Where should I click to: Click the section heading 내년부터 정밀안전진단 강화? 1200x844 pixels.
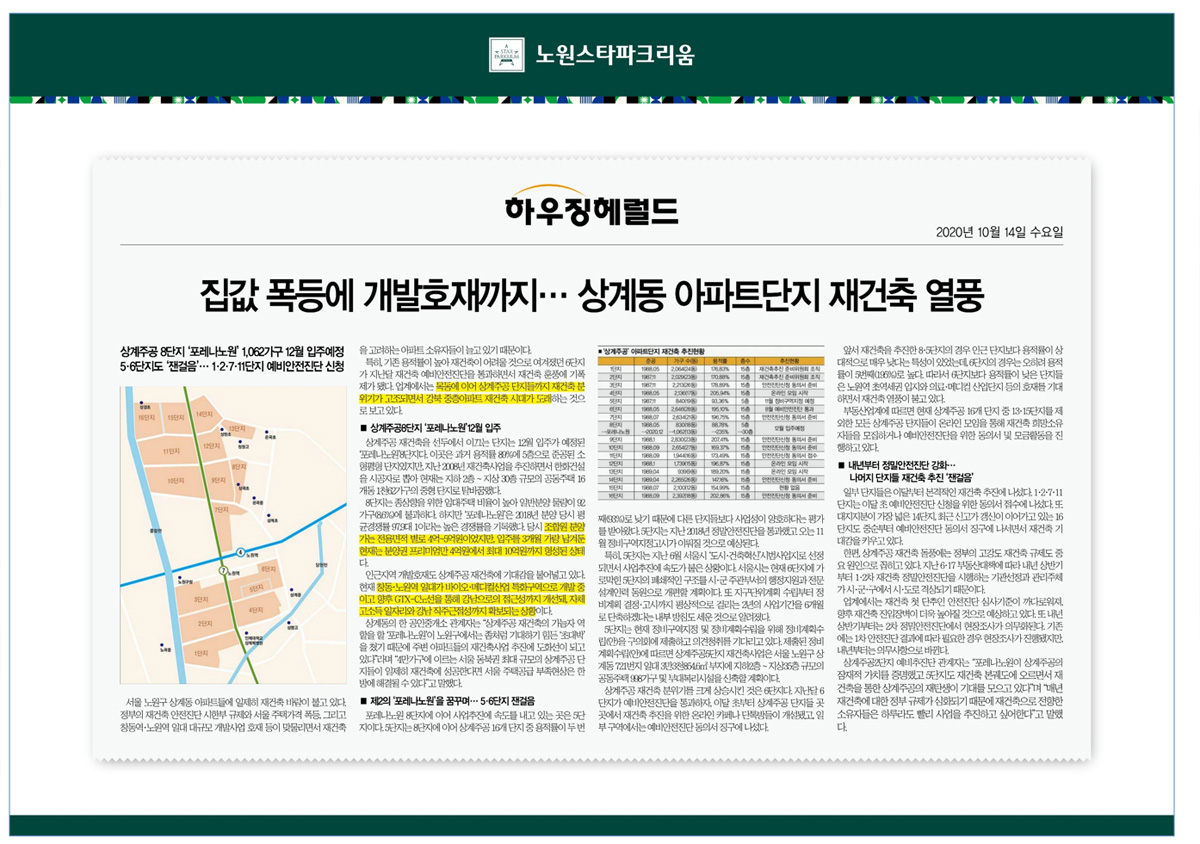(895, 465)
